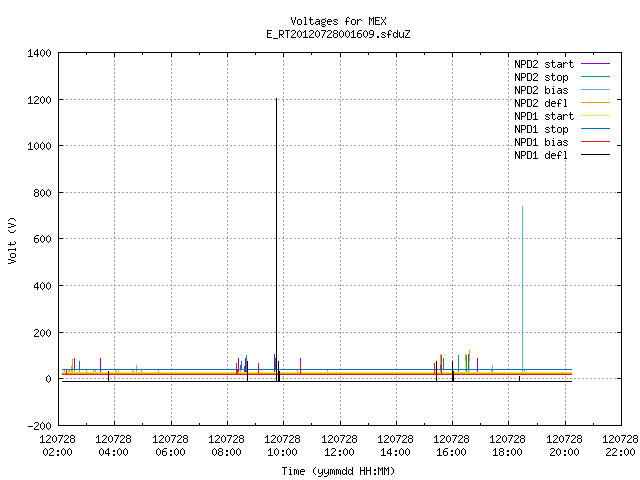Image resolution: width=640 pixels, height=480 pixels.
Task: Click the 600 y-axis tick label
Action: [x=42, y=240]
